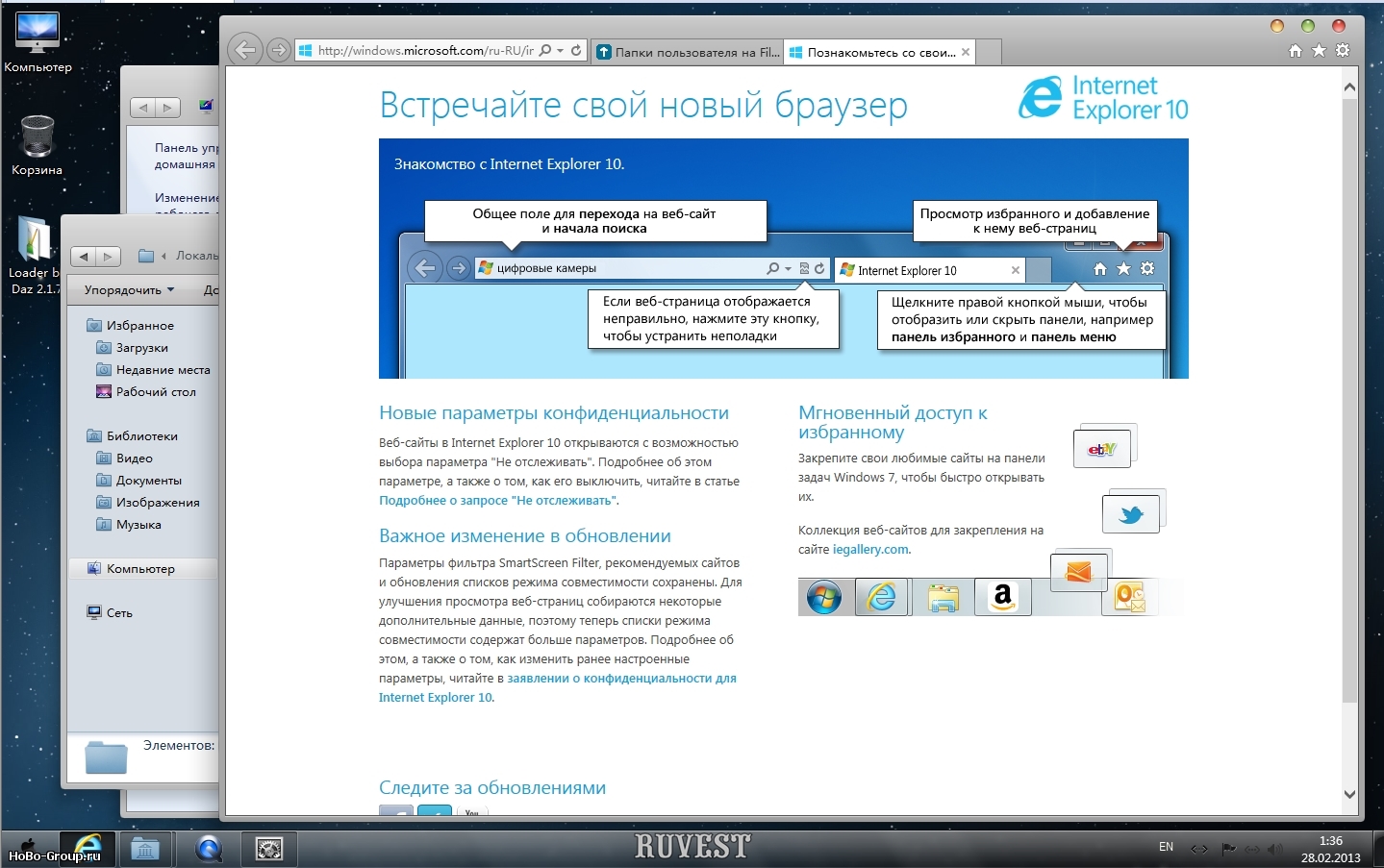Go back in the Control Panel window
This screenshot has height=868, width=1384.
point(142,108)
